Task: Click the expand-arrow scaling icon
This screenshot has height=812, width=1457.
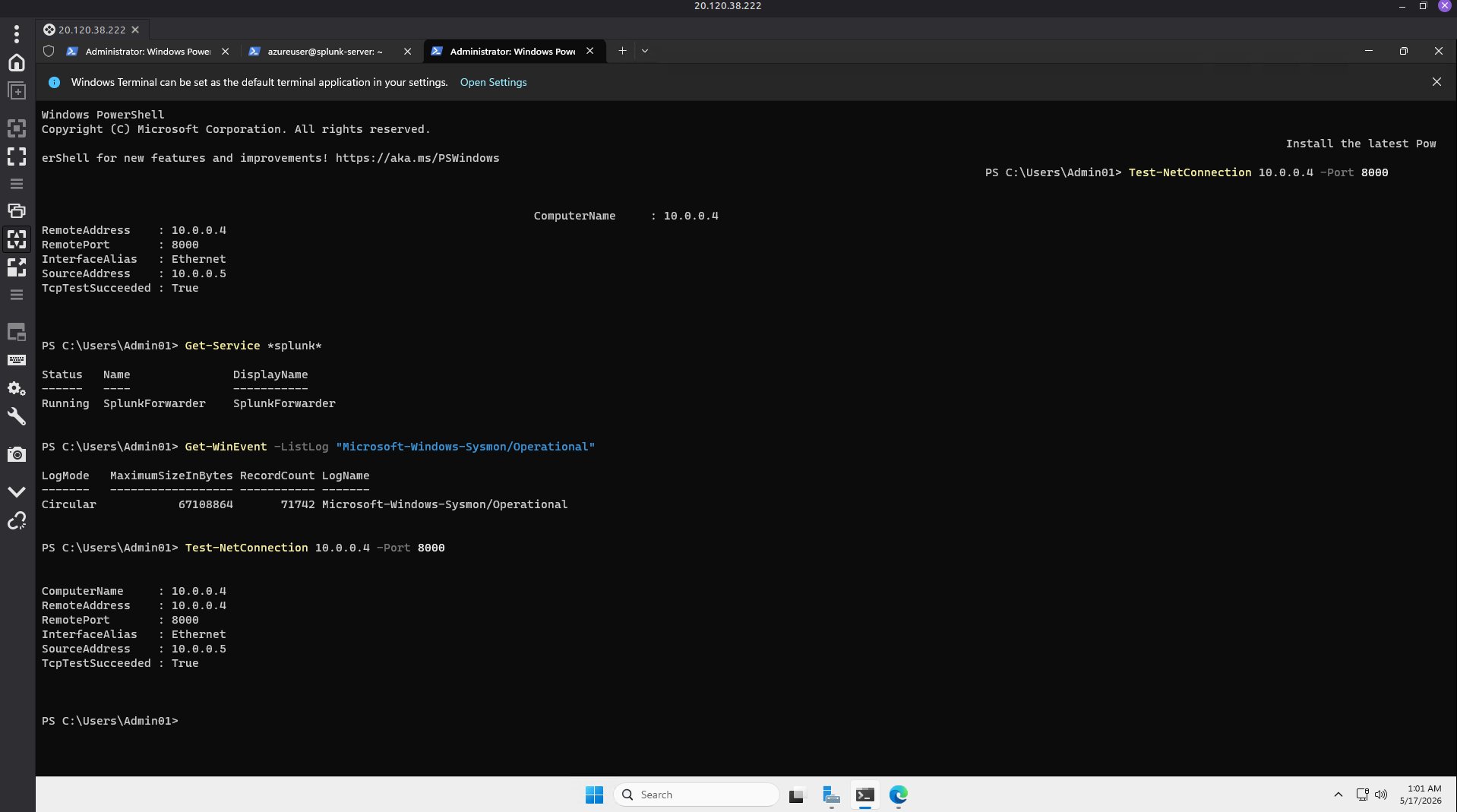Action: (17, 267)
